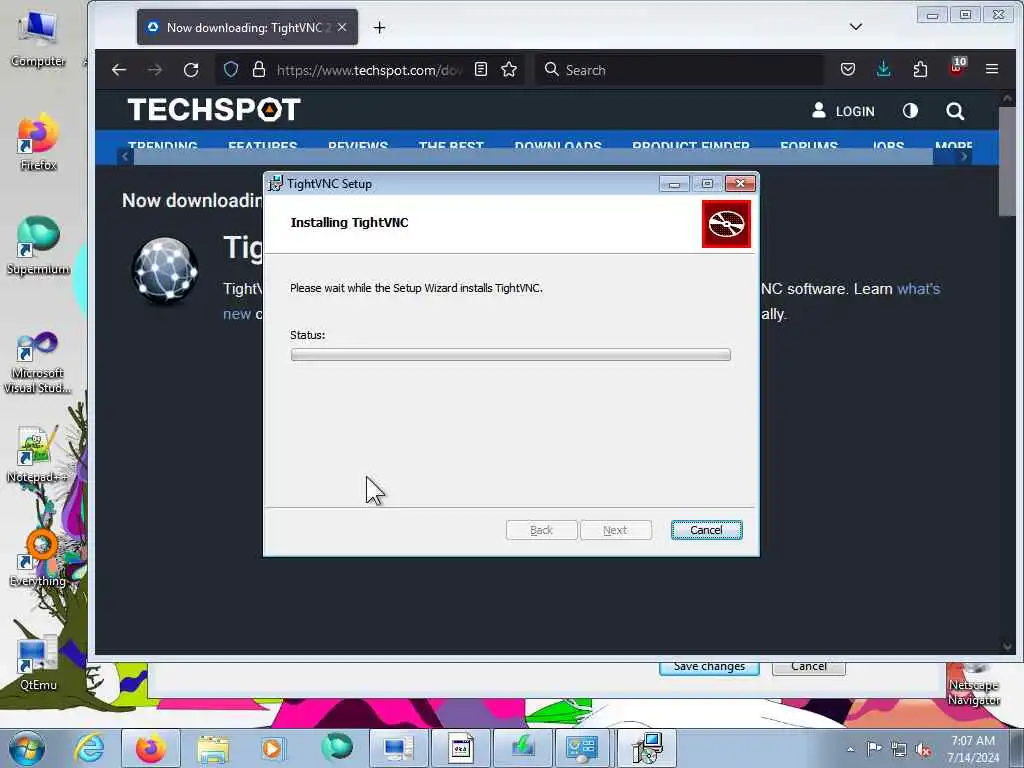The image size is (1024, 768).
Task: Open the Everything desktop shortcut
Action: 38,558
